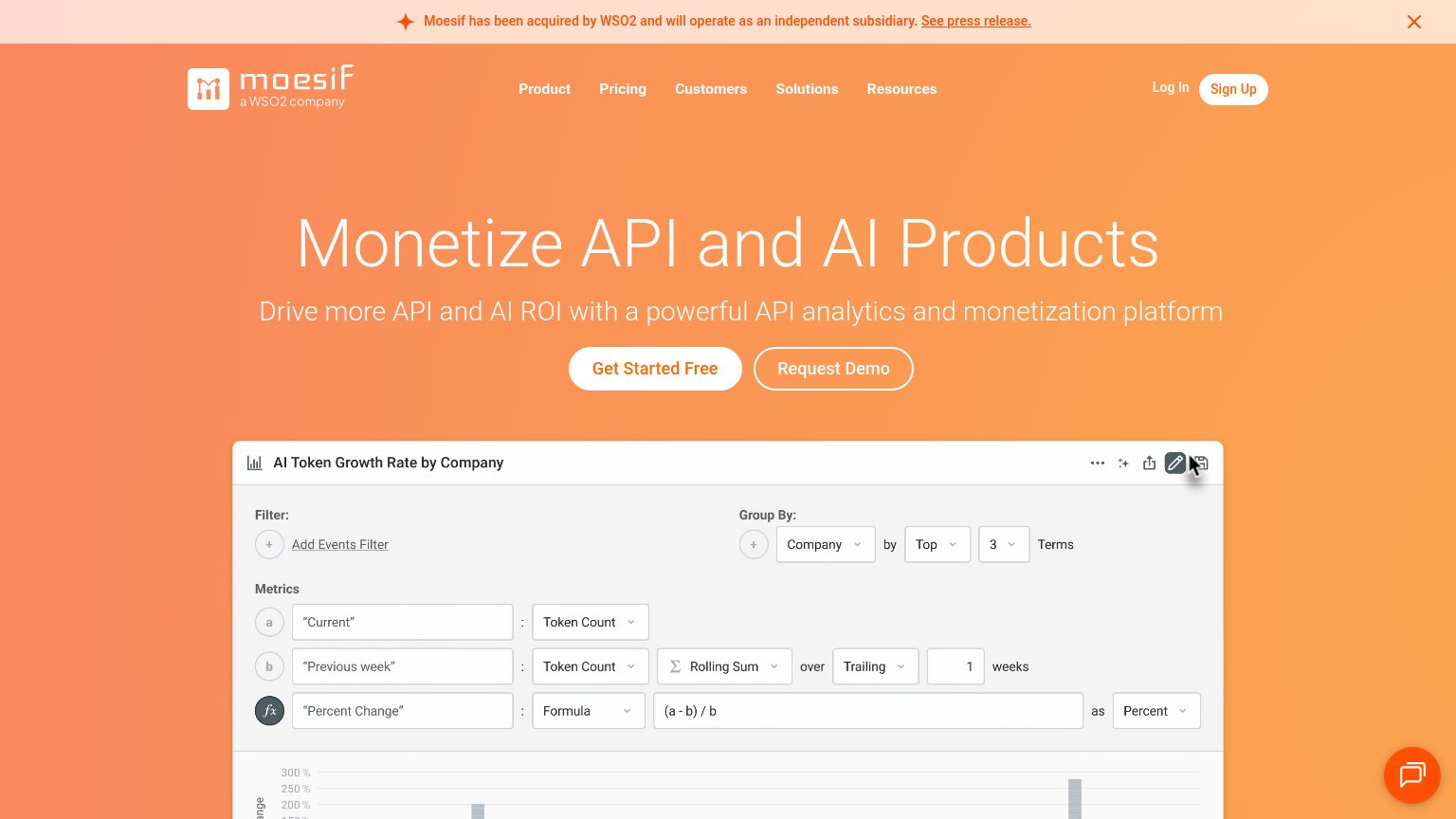
Task: Click the fx formula circle badge
Action: [269, 711]
